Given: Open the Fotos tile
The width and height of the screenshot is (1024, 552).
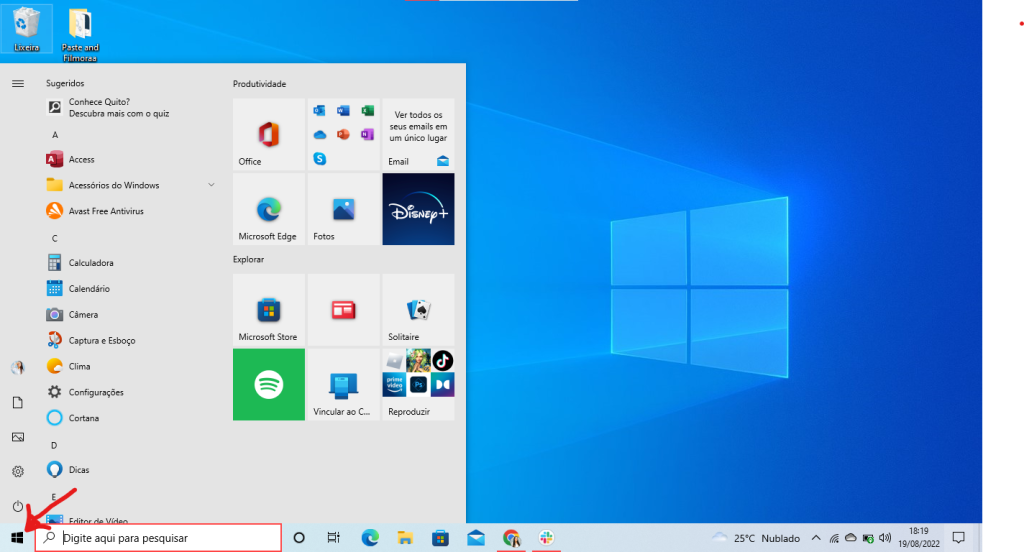Looking at the screenshot, I should pyautogui.click(x=344, y=209).
